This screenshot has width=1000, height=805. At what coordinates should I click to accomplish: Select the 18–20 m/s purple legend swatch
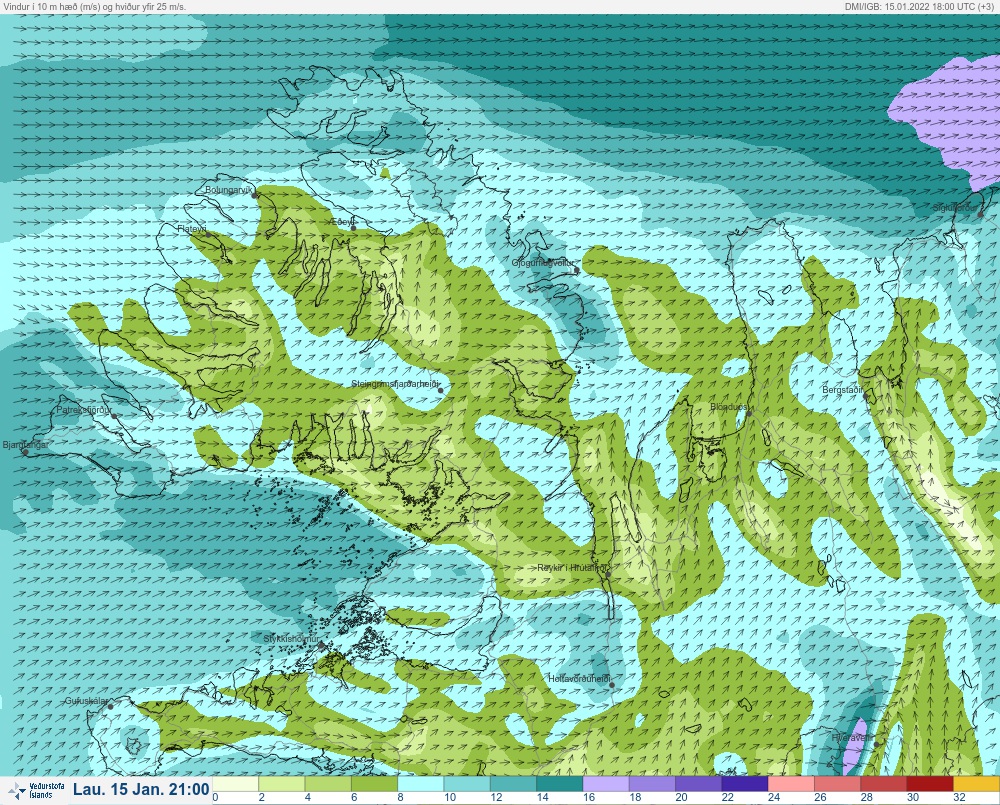[x=652, y=783]
